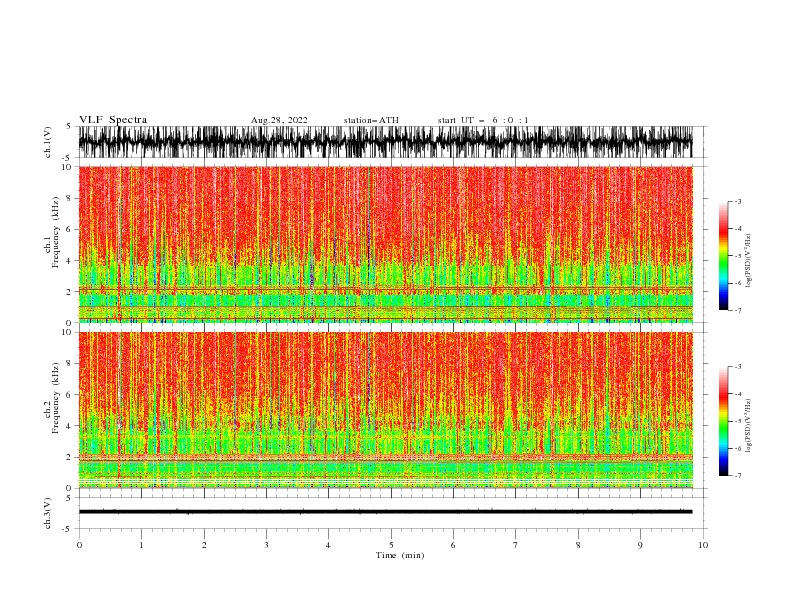Click the ch.1 voltage waveform trace

tap(385, 142)
